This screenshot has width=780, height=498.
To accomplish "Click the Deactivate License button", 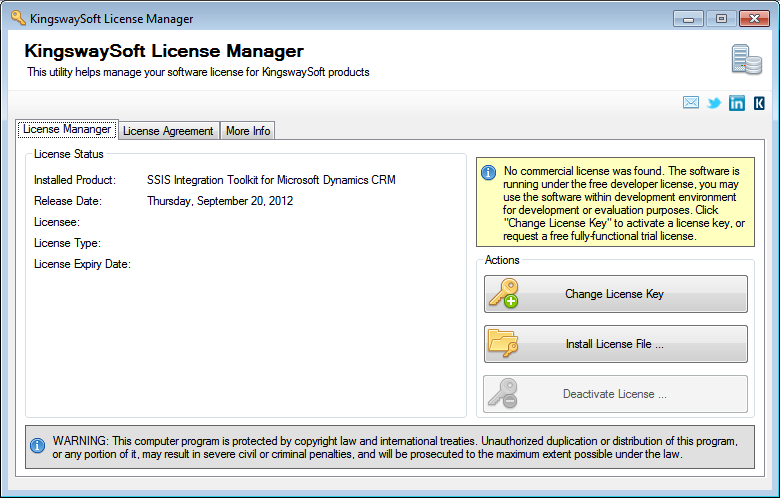I will pos(615,394).
